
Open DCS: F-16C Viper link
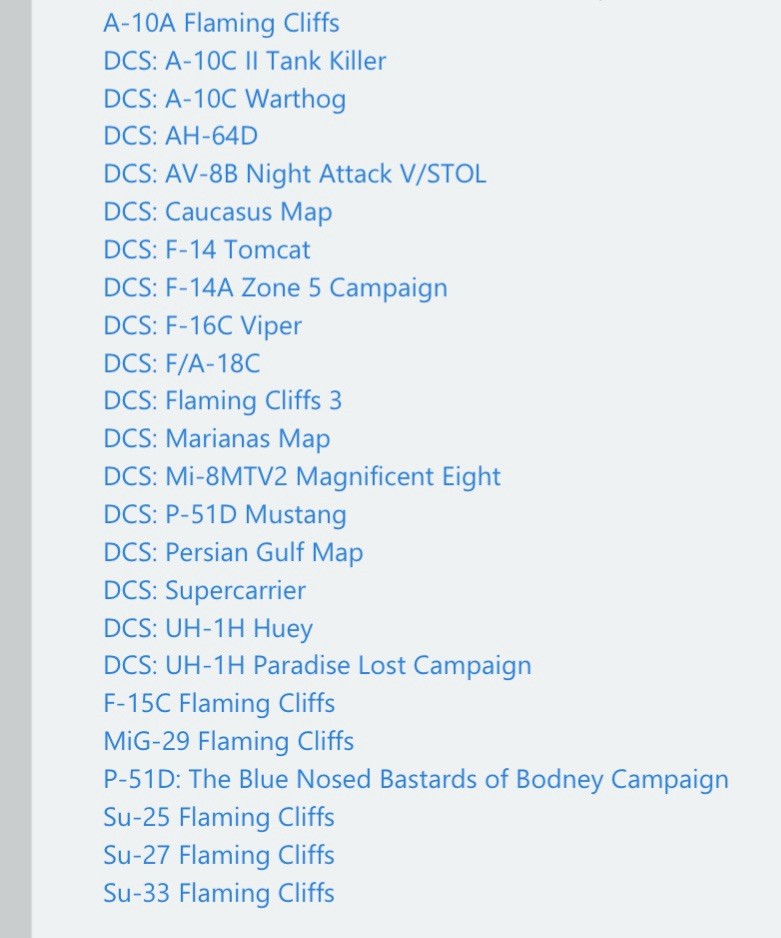coord(202,326)
